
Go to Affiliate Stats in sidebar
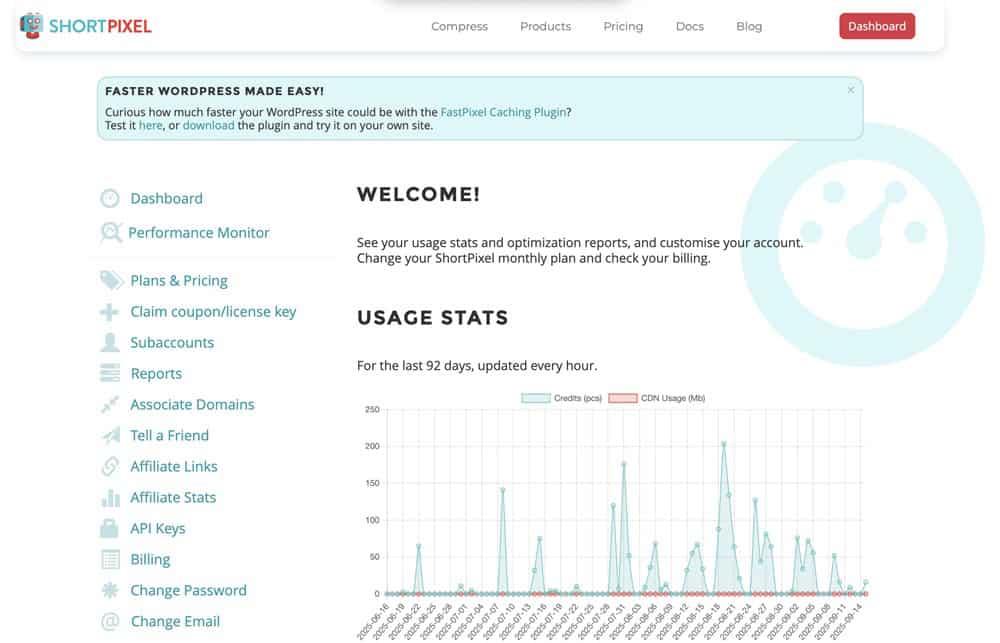(173, 498)
